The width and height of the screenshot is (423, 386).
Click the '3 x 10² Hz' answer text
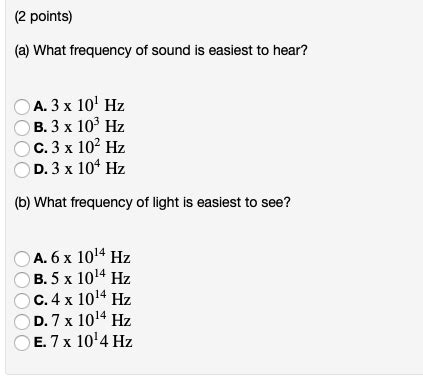(x=88, y=147)
